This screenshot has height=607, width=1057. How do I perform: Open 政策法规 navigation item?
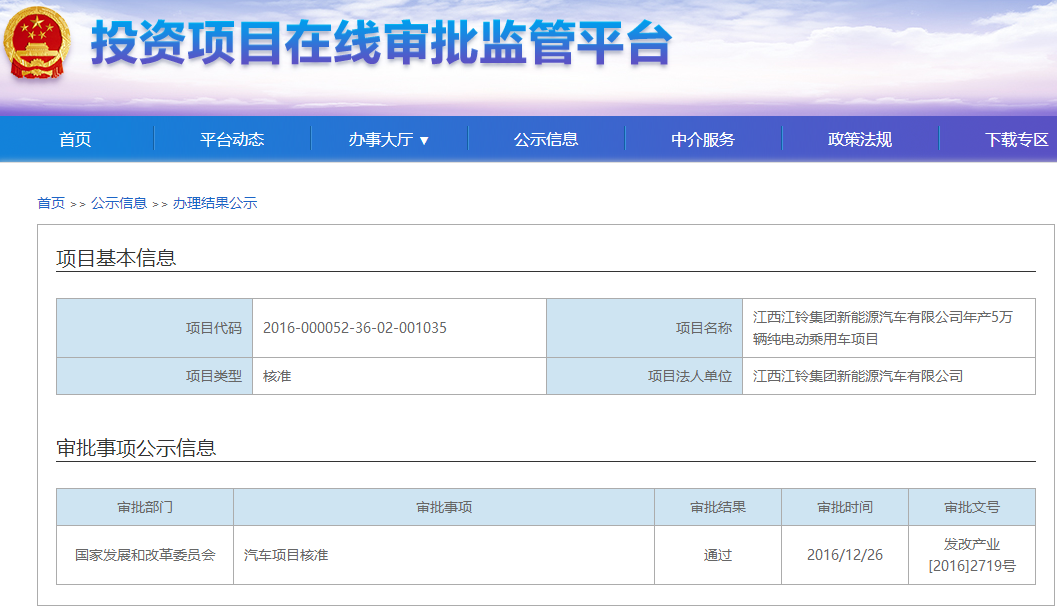[860, 140]
